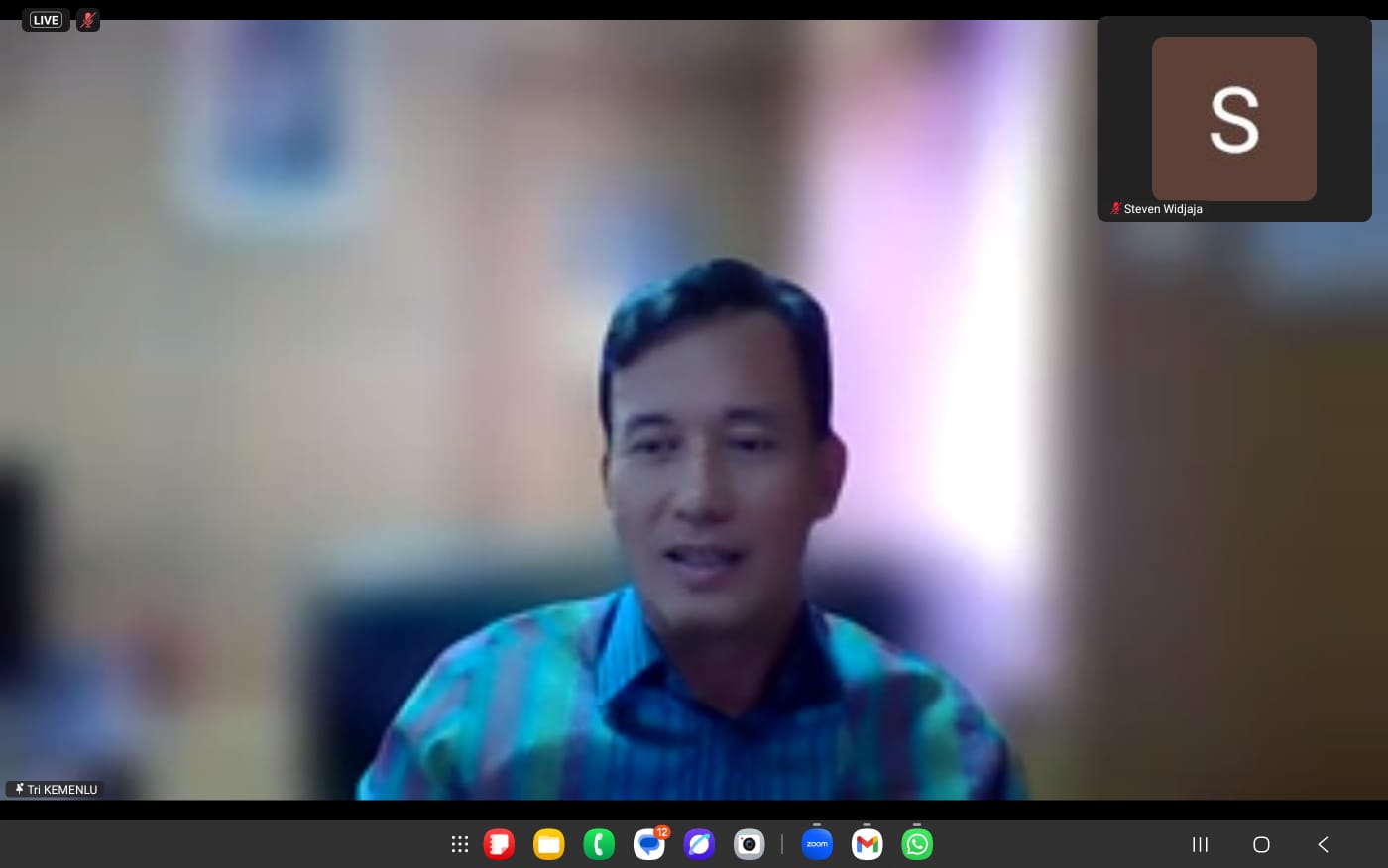Image resolution: width=1388 pixels, height=868 pixels.
Task: Open the yellow My Files app
Action: (548, 844)
